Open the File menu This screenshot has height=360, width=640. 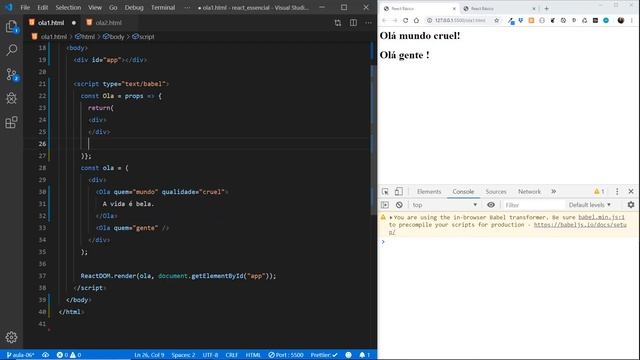pos(25,8)
